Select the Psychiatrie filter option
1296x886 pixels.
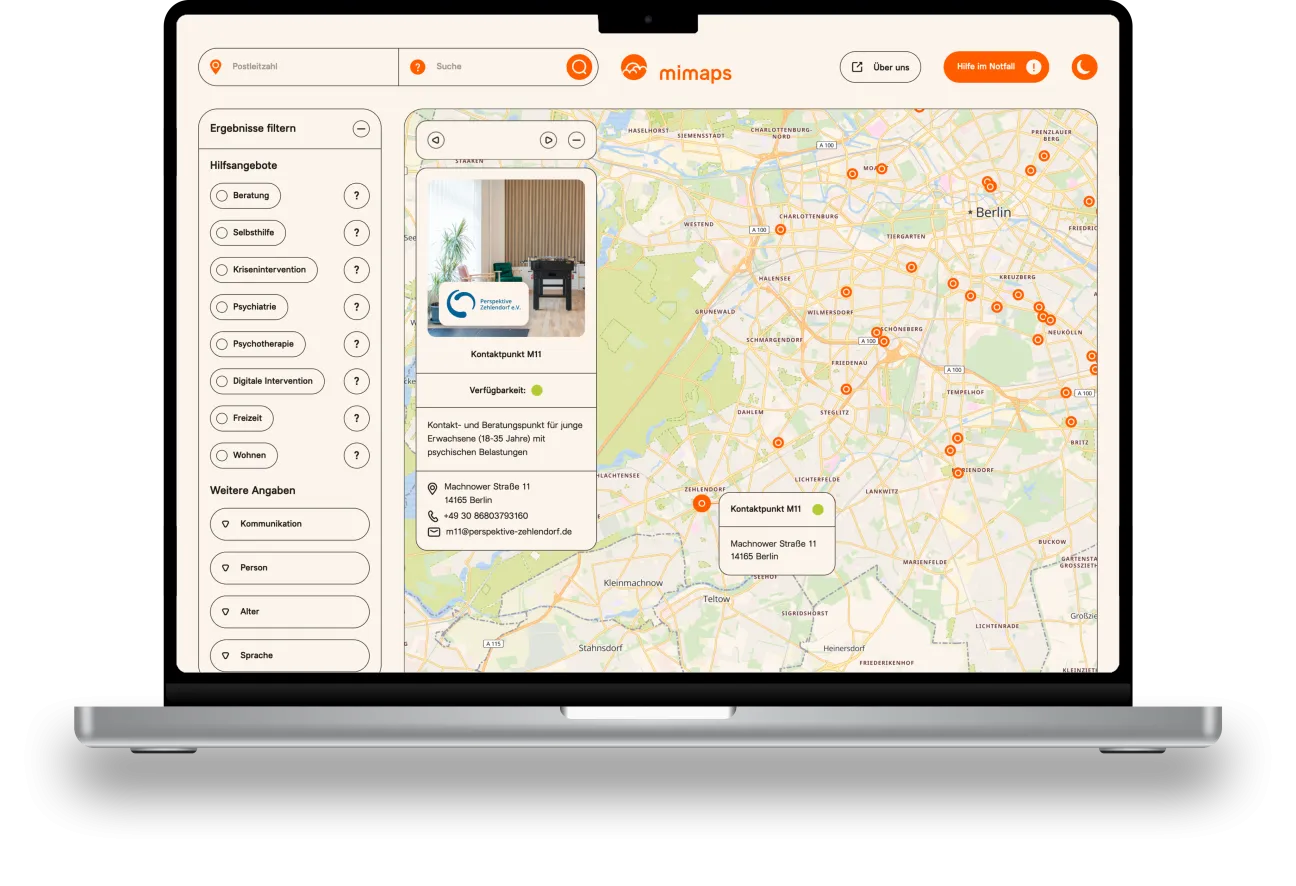249,307
